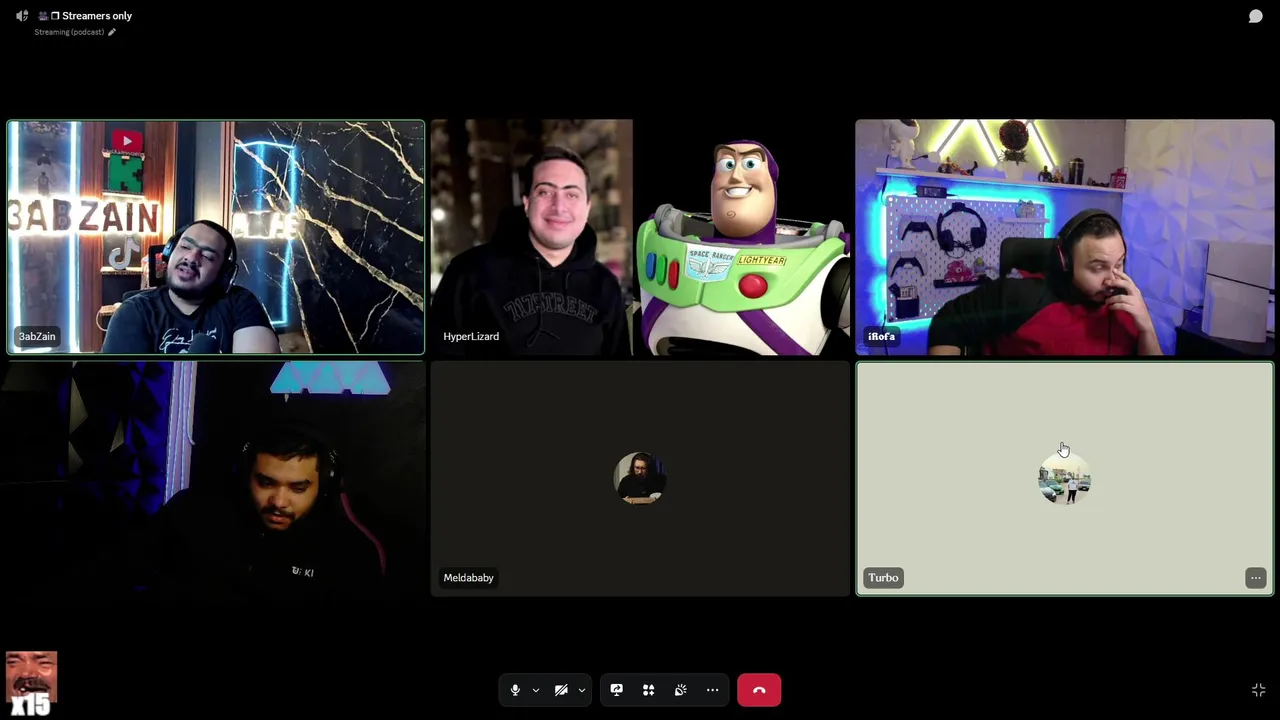Start an activity
This screenshot has width=1280, height=720.
pos(649,690)
